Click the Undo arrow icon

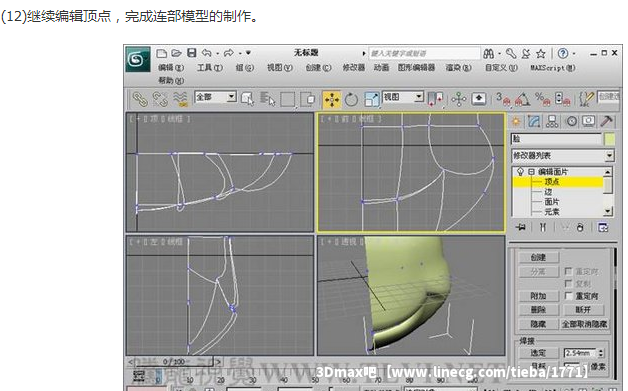[206, 53]
